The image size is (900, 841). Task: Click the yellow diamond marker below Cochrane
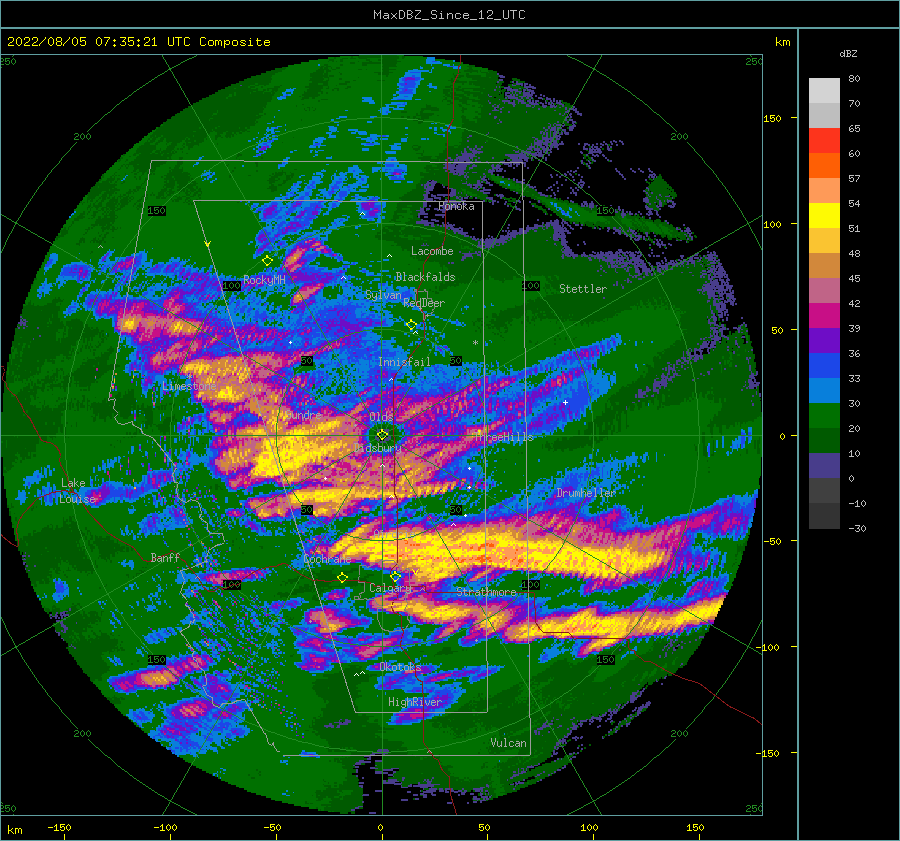click(x=342, y=578)
